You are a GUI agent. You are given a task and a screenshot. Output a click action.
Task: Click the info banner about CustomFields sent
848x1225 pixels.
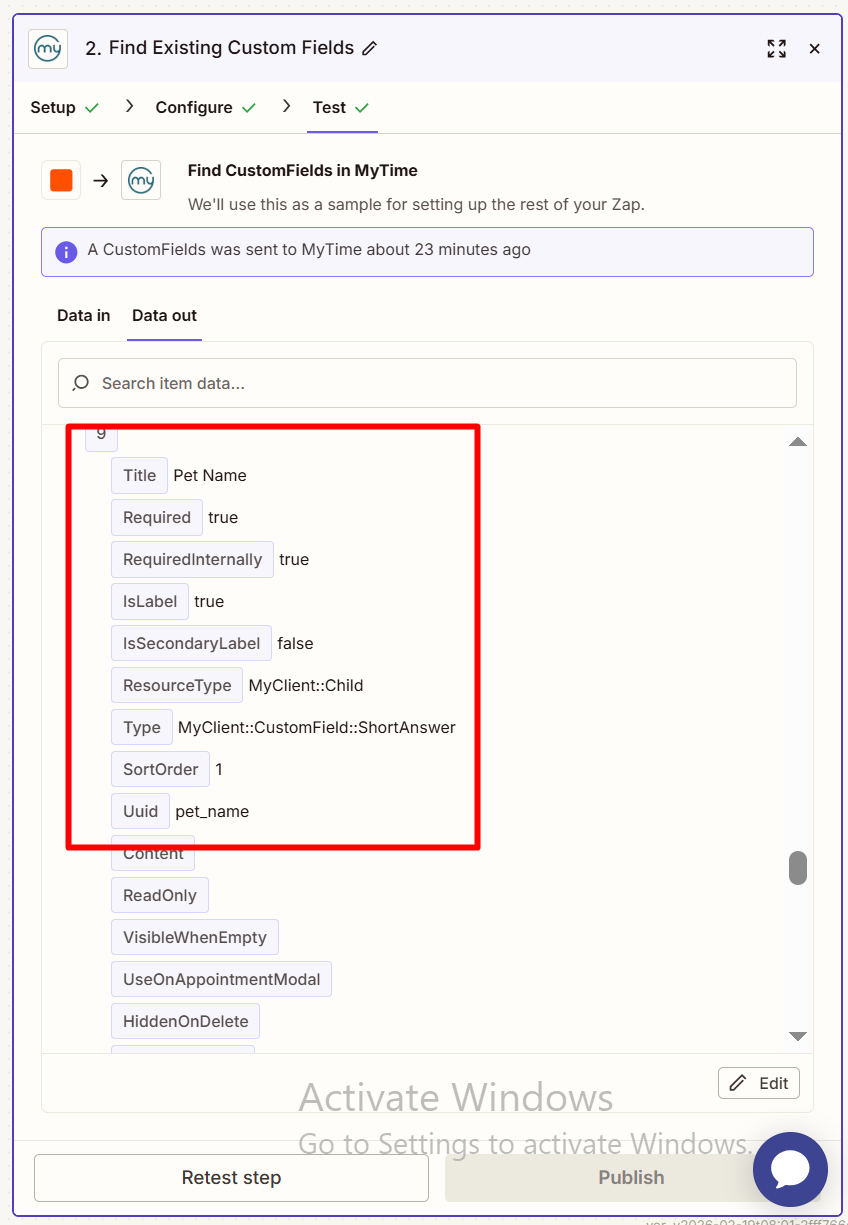tap(427, 251)
